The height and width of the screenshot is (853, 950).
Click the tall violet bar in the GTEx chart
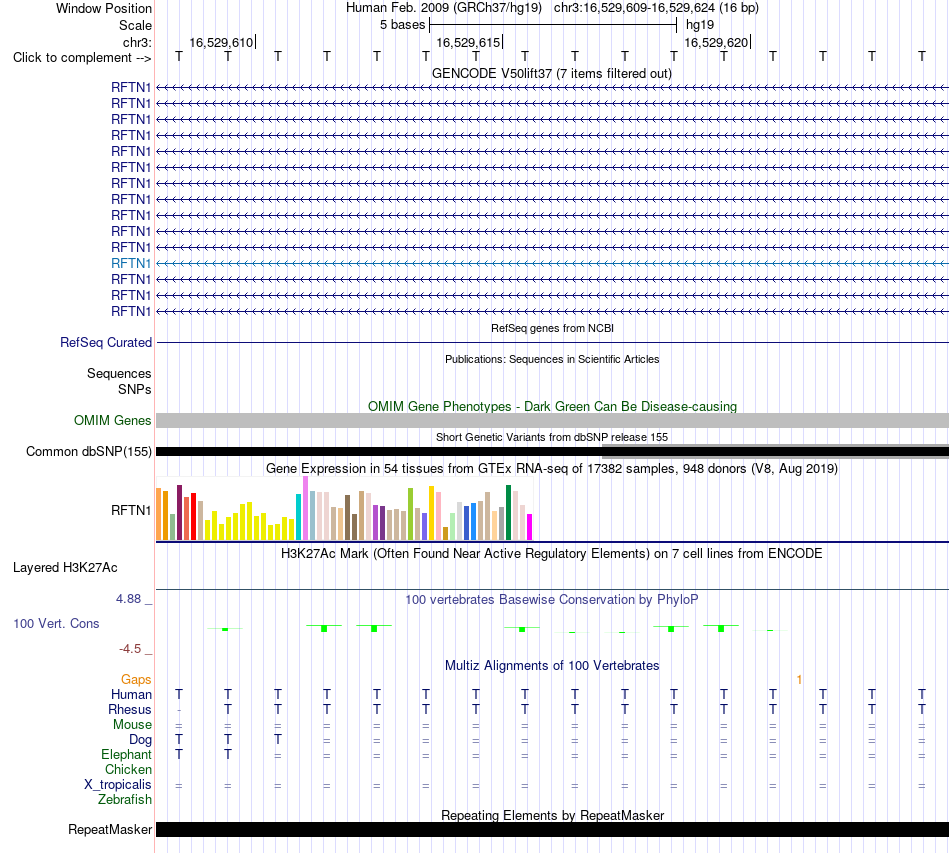pyautogui.click(x=305, y=508)
